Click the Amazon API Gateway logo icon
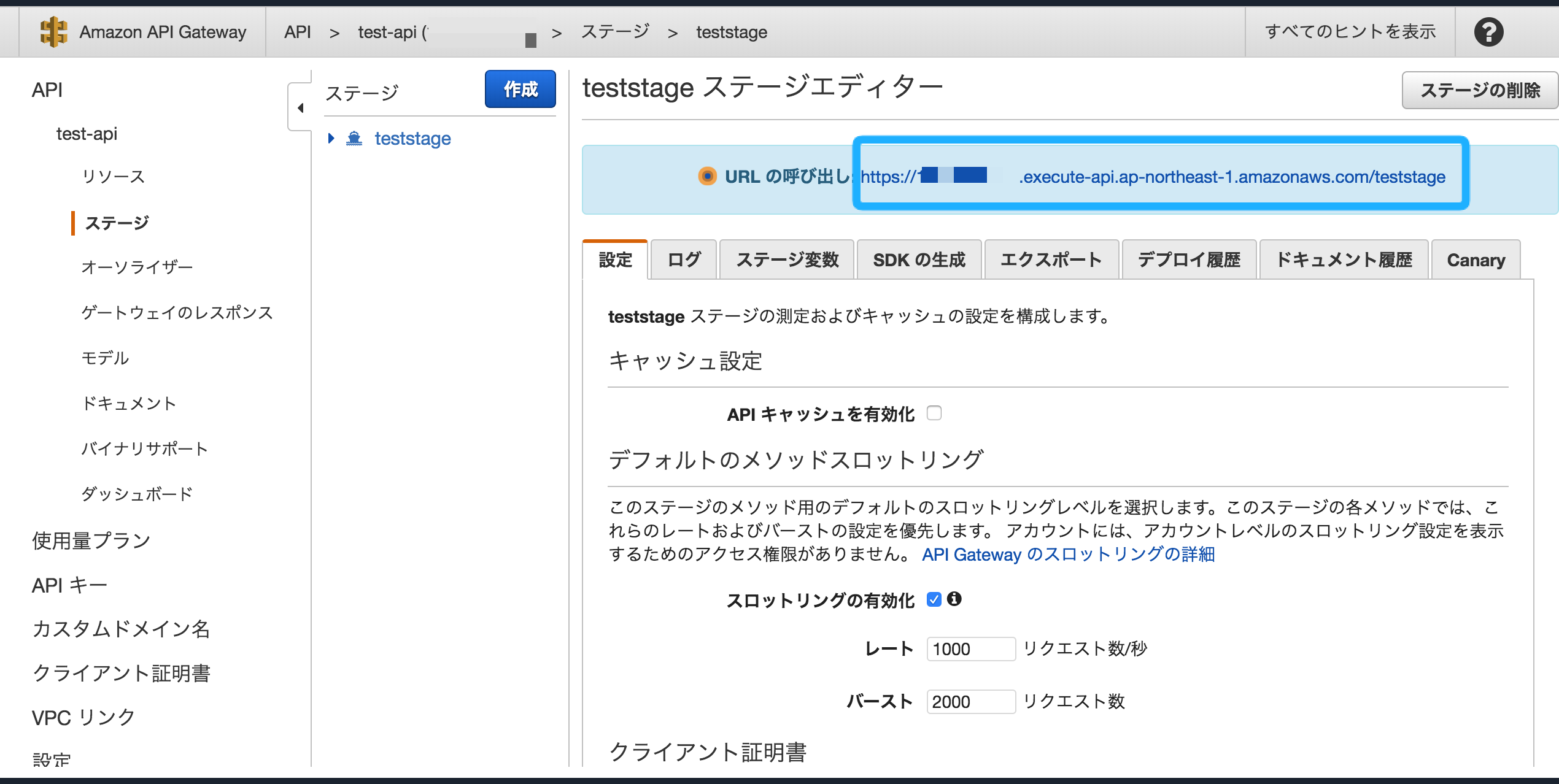The width and height of the screenshot is (1559, 784). [x=53, y=32]
